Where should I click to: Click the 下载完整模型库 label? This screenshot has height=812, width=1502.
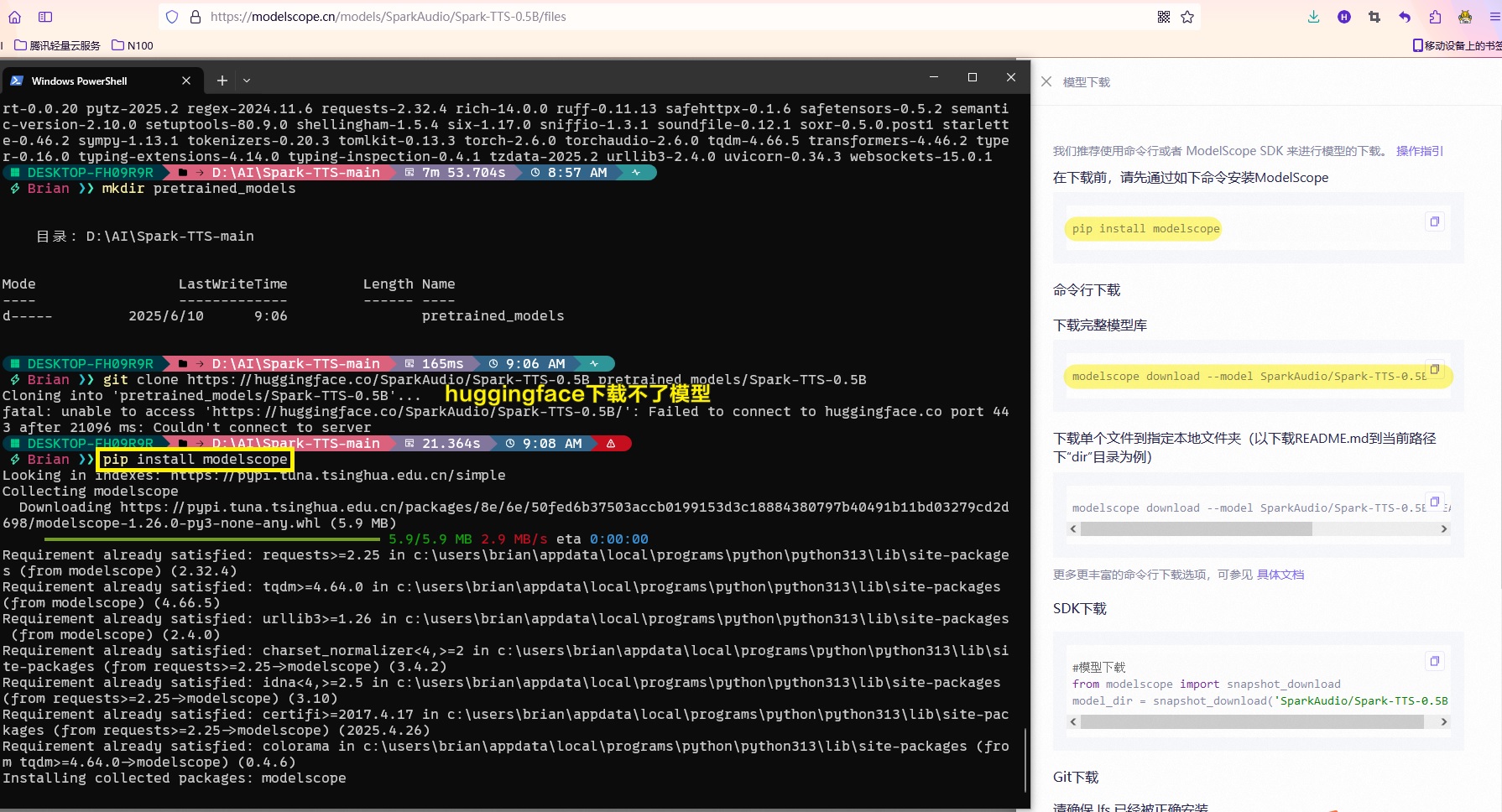[x=1100, y=325]
